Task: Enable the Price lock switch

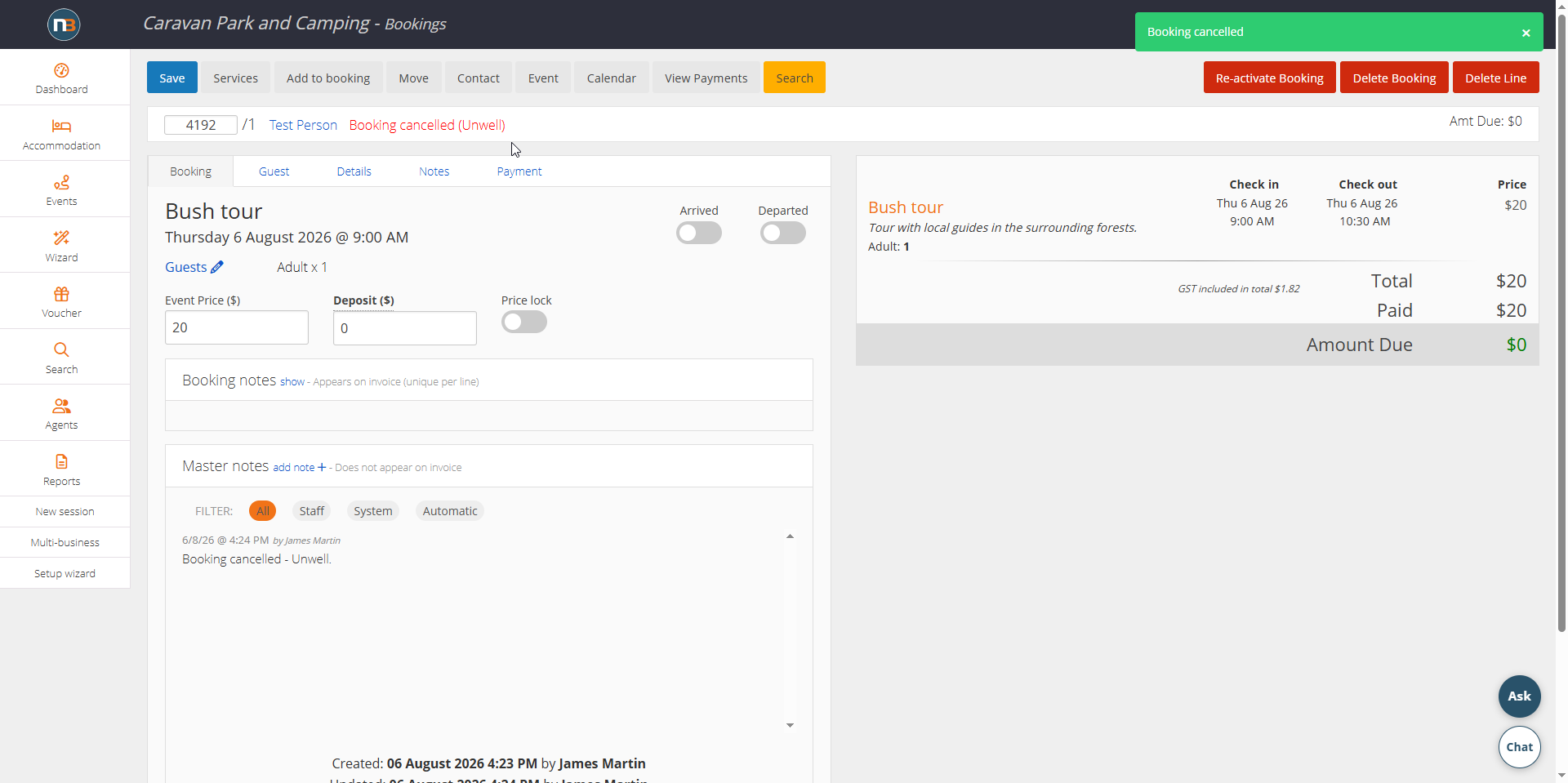Action: (524, 322)
